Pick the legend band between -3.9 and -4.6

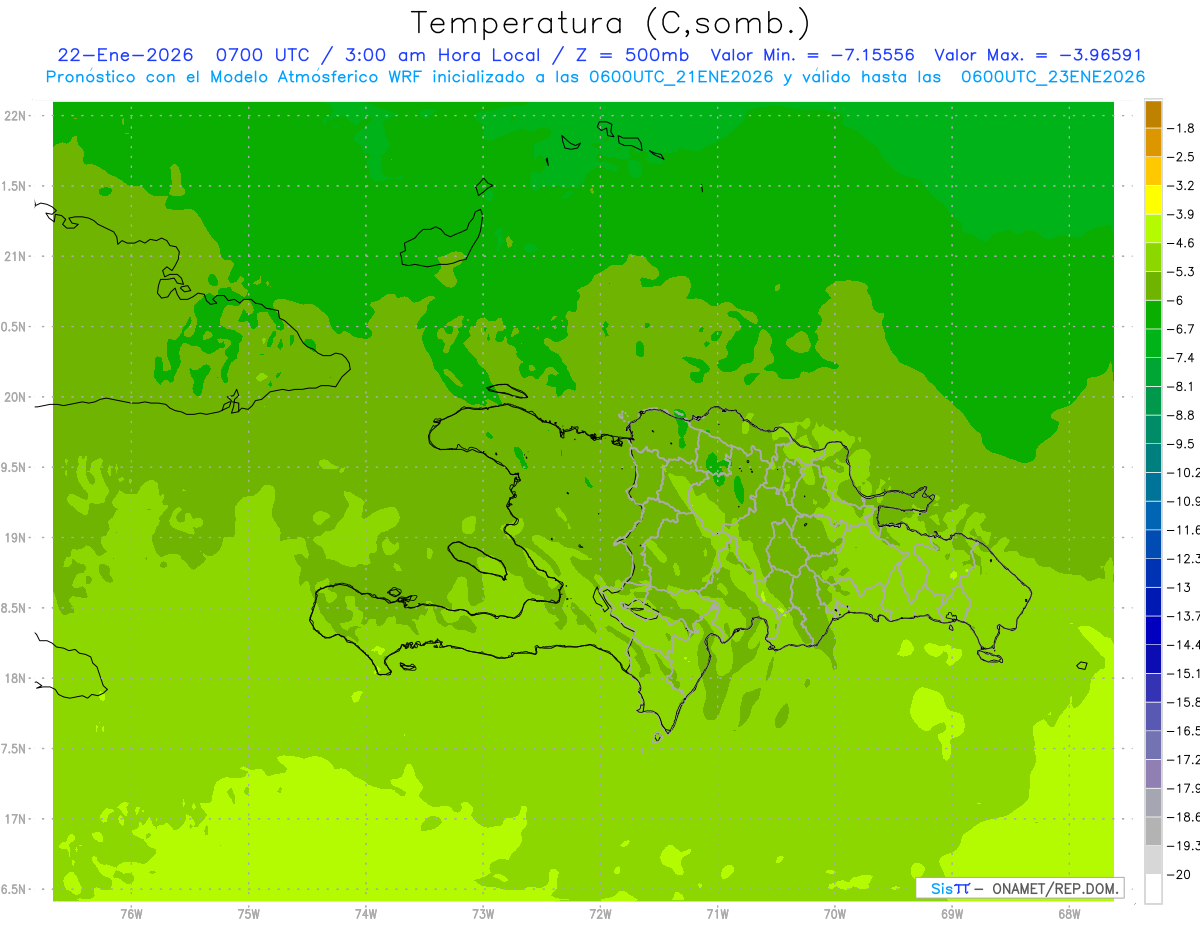[x=1153, y=229]
